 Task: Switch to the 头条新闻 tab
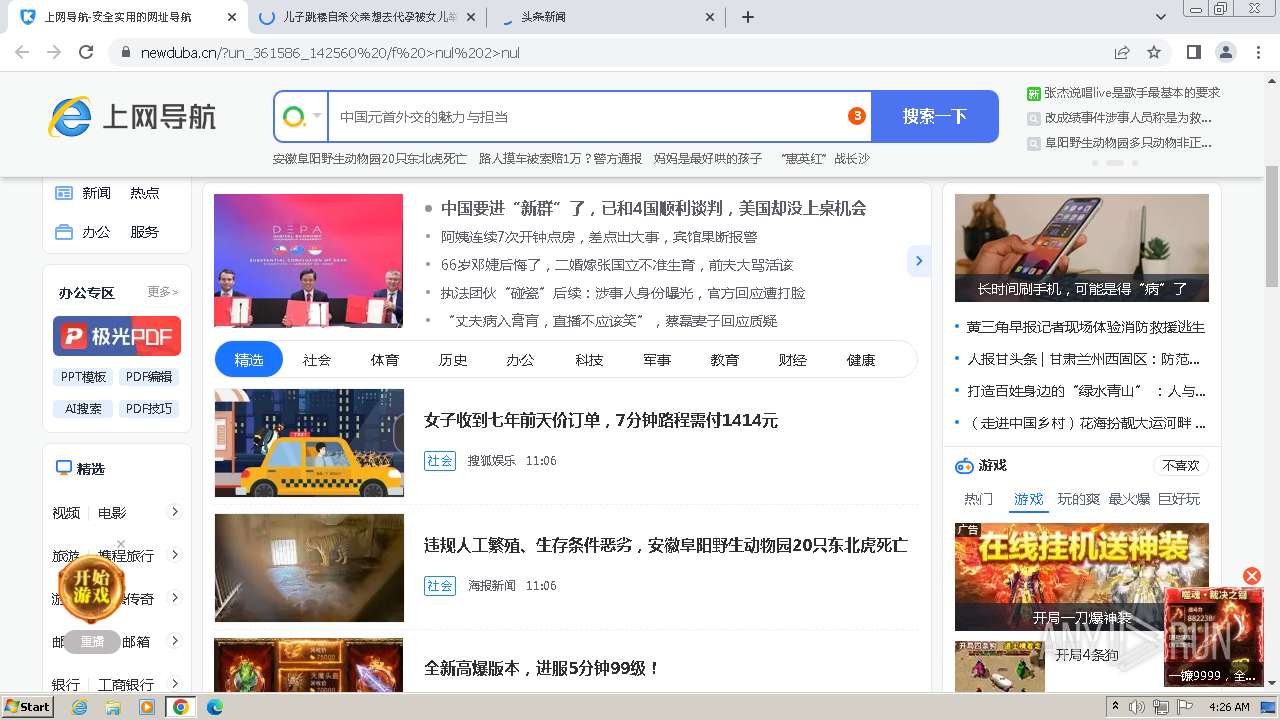(x=604, y=17)
